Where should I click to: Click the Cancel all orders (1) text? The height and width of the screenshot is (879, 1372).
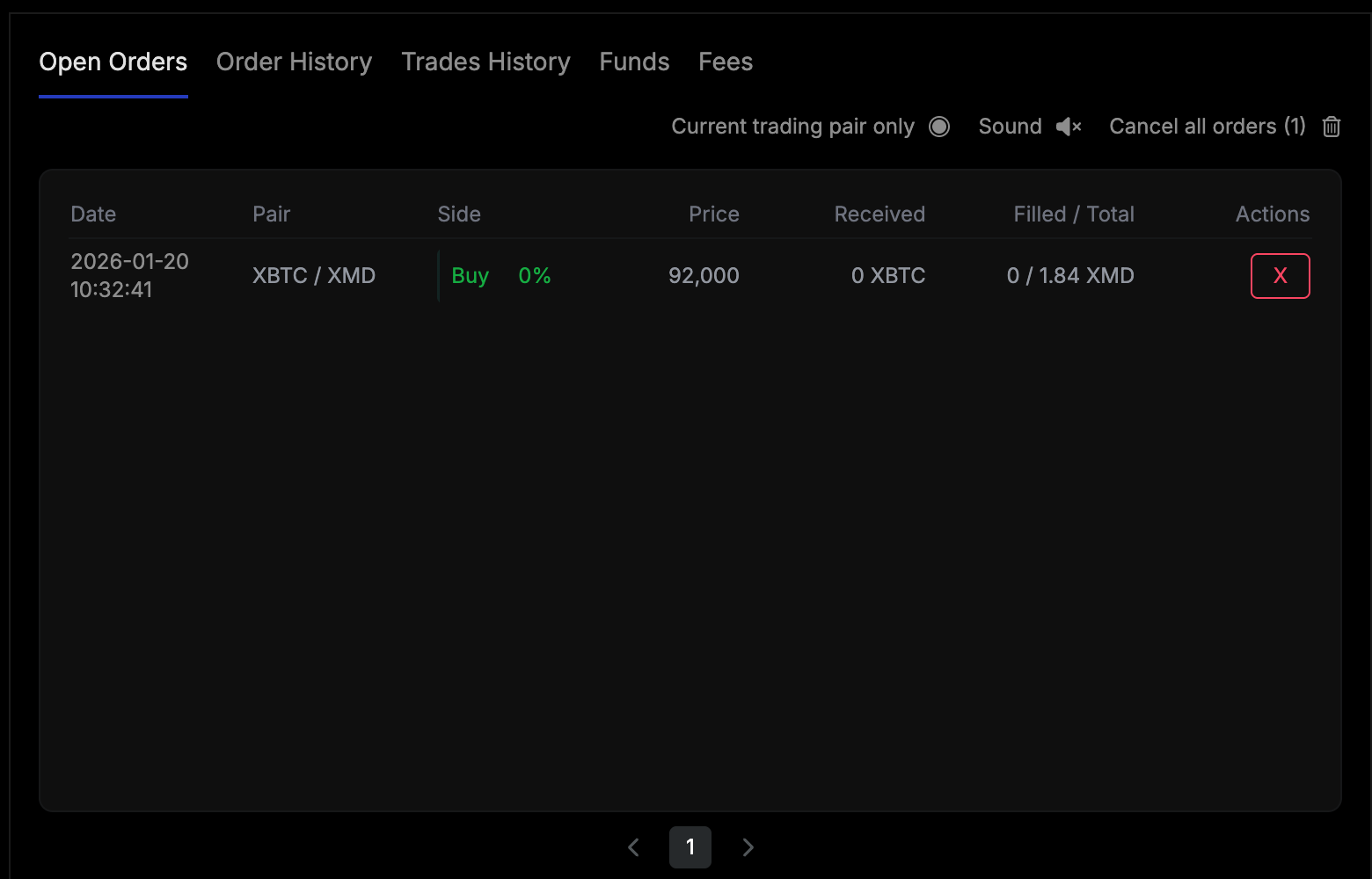(1207, 127)
